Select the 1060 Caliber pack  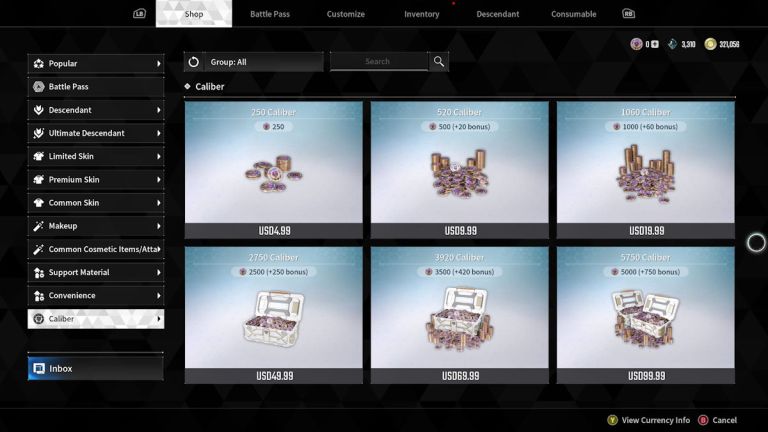[x=646, y=170]
